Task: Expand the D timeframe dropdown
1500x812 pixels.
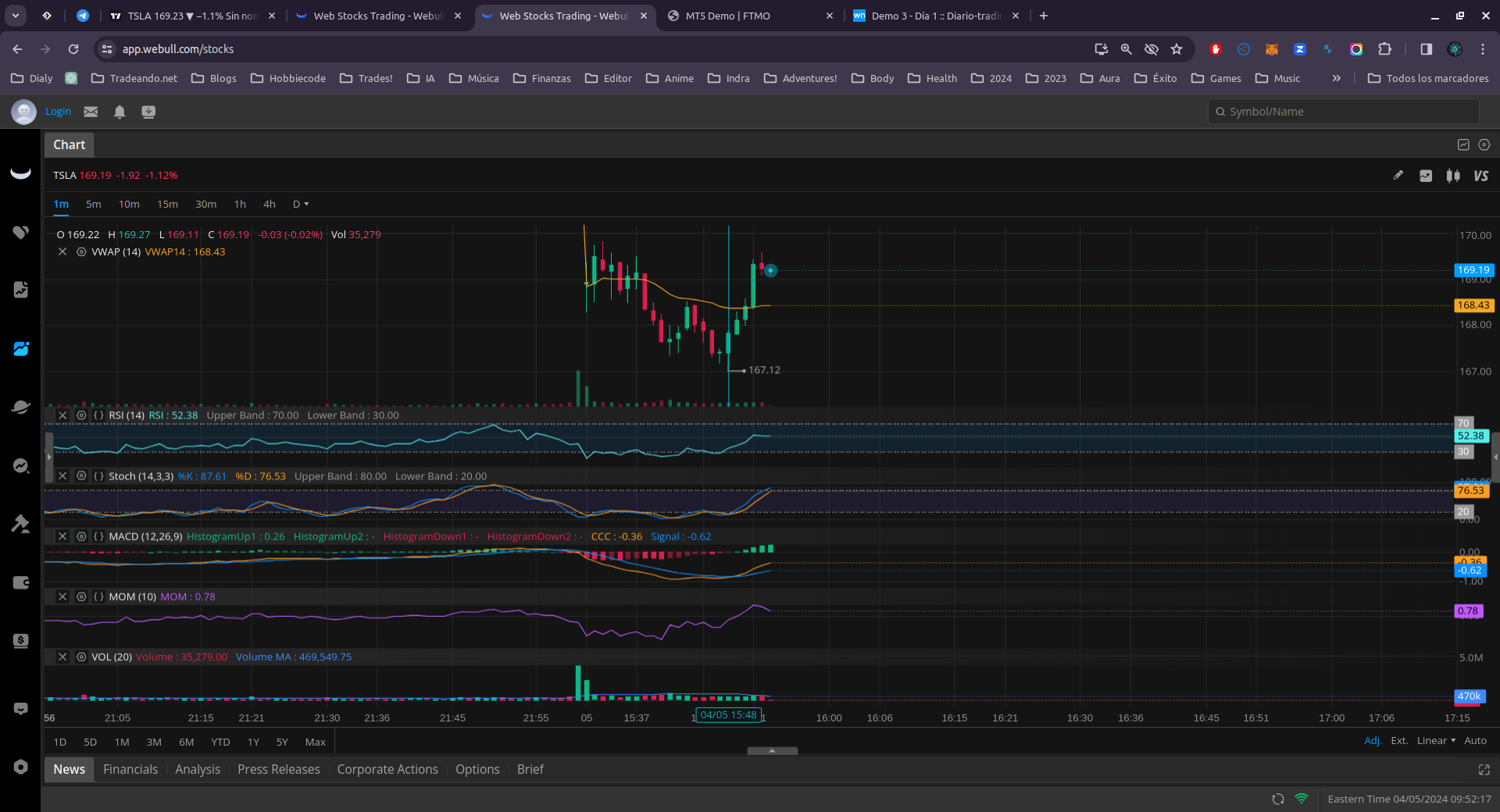Action: [x=301, y=205]
